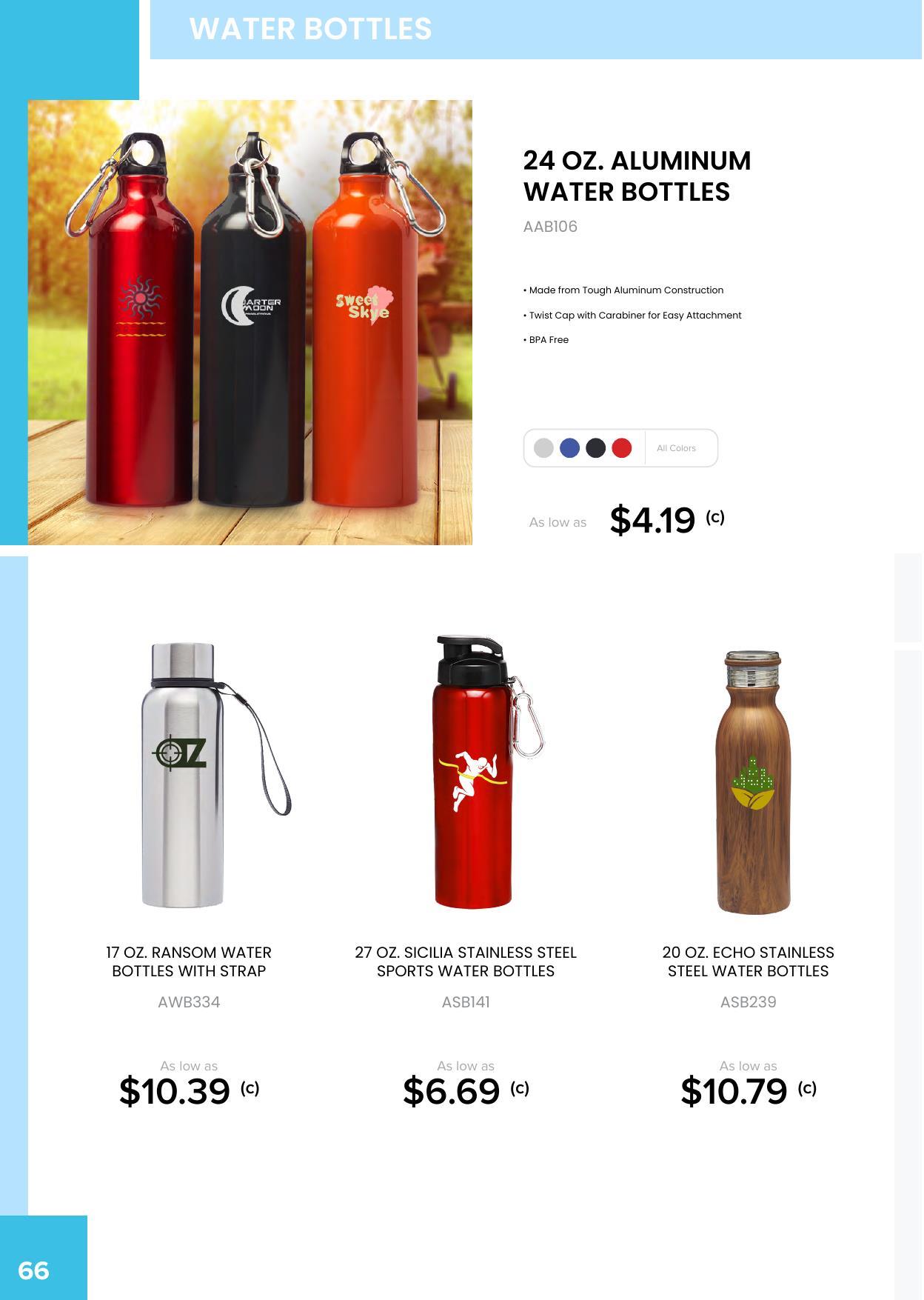
Task: Click the Water Bottles section header
Action: click(x=310, y=29)
